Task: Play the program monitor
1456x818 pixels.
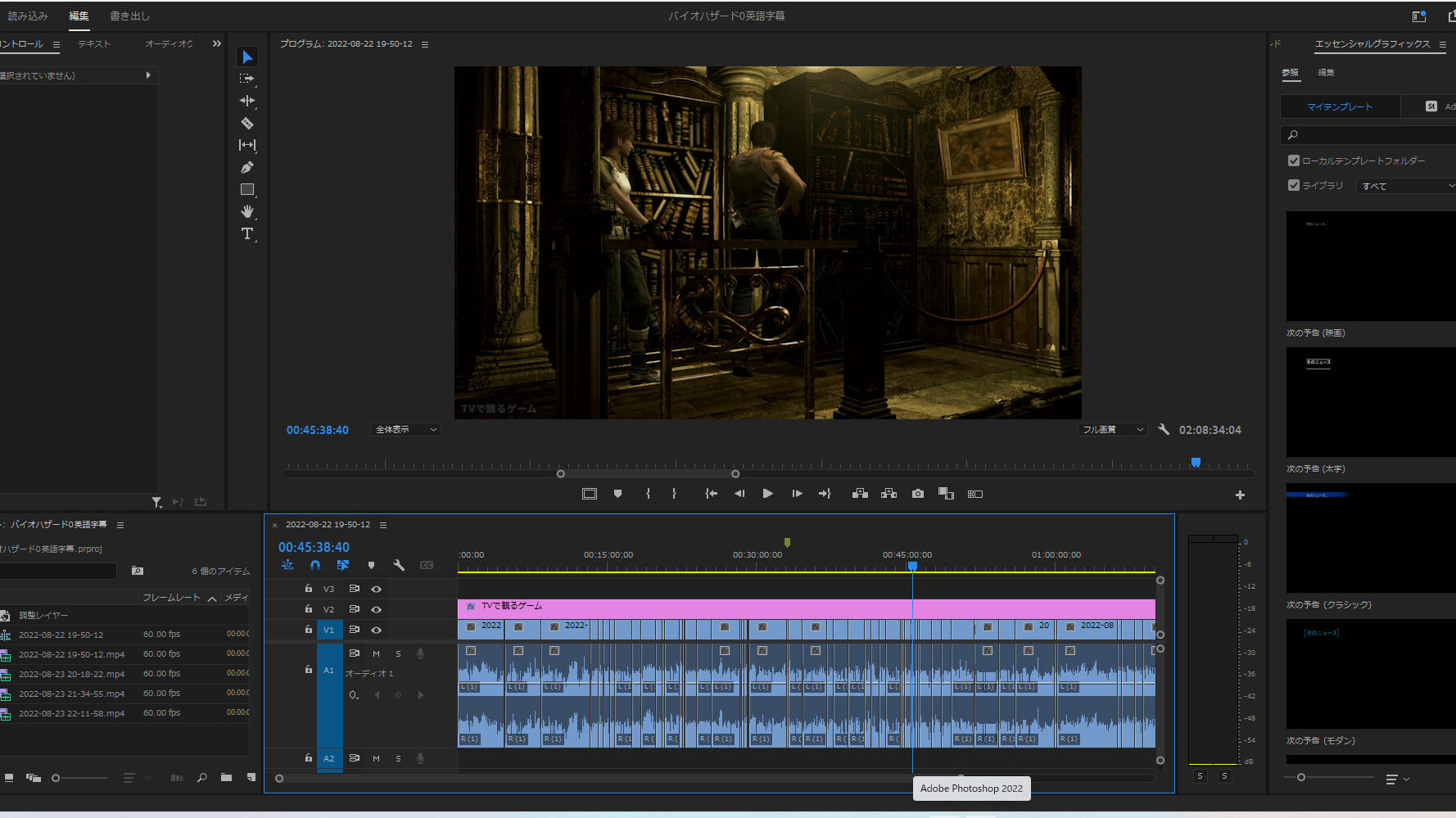Action: click(x=767, y=494)
